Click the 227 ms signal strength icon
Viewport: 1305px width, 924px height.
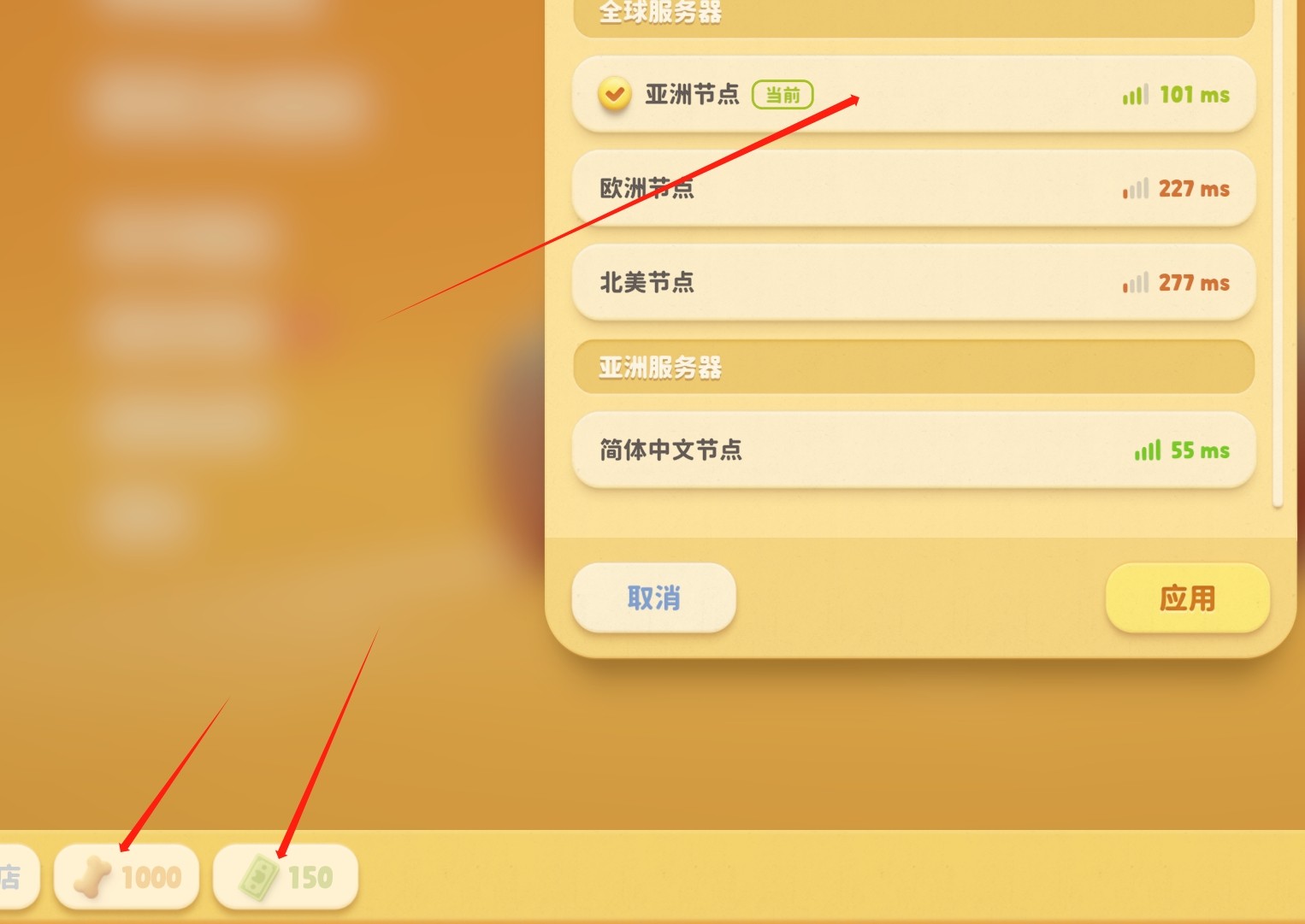click(1135, 188)
